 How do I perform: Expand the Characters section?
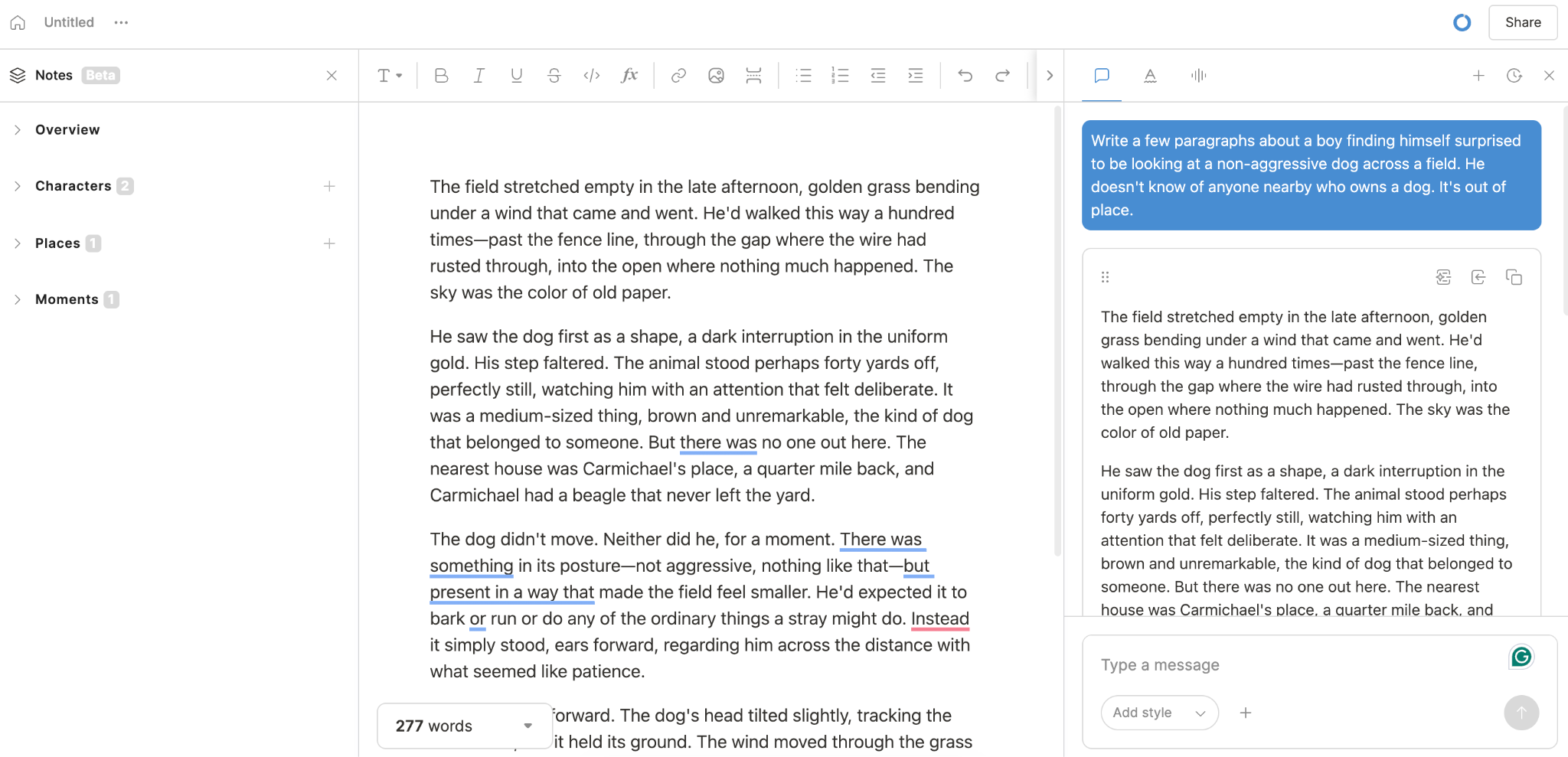(x=17, y=186)
